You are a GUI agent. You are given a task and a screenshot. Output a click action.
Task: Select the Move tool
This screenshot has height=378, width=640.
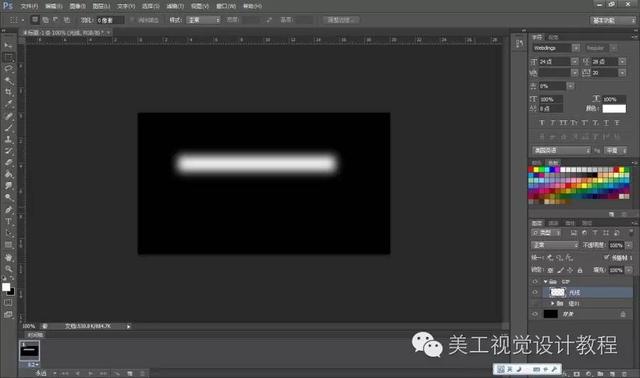(8, 45)
